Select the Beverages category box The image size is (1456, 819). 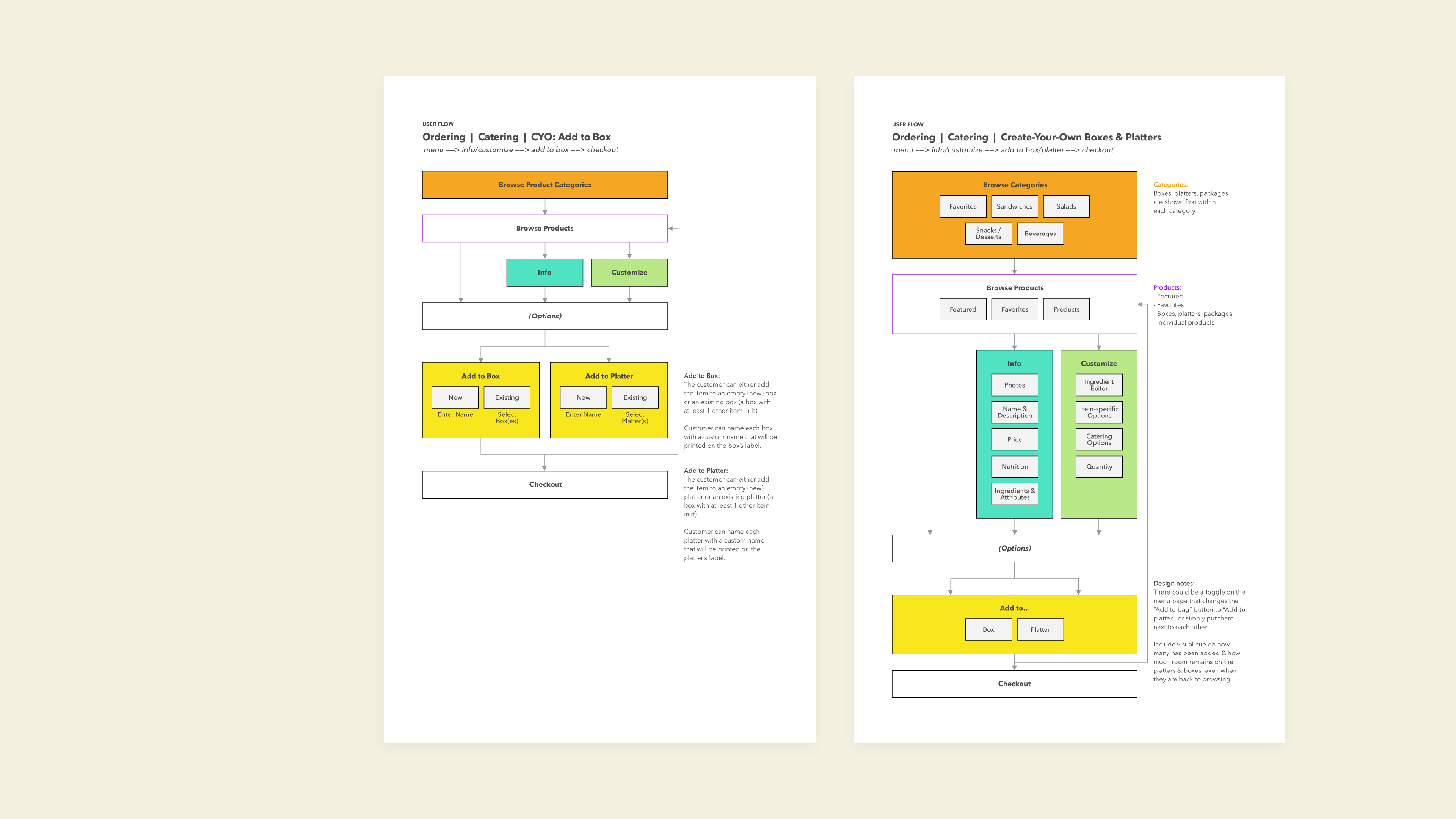(x=1040, y=234)
